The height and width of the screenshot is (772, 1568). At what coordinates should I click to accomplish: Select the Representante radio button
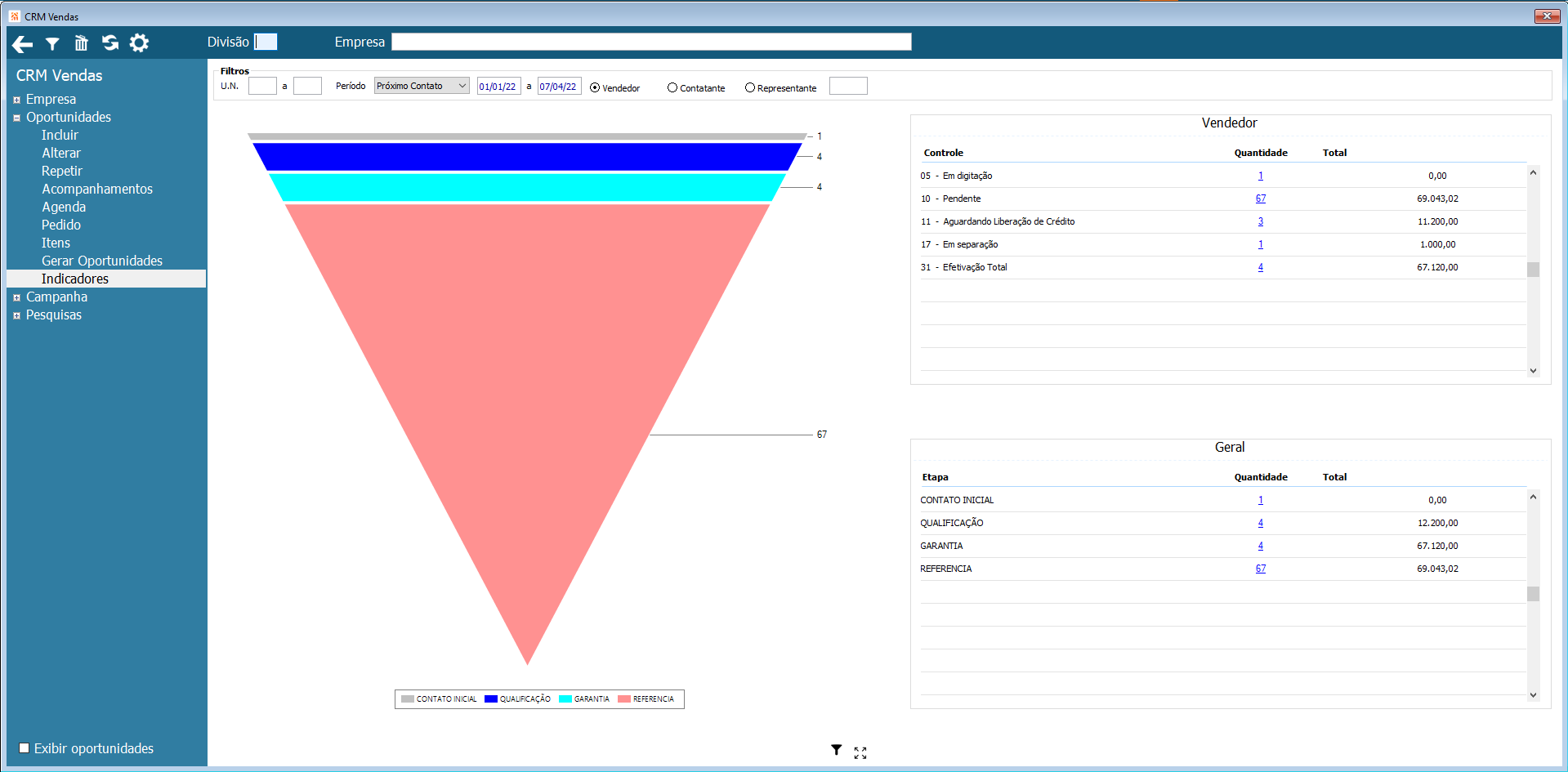[750, 87]
